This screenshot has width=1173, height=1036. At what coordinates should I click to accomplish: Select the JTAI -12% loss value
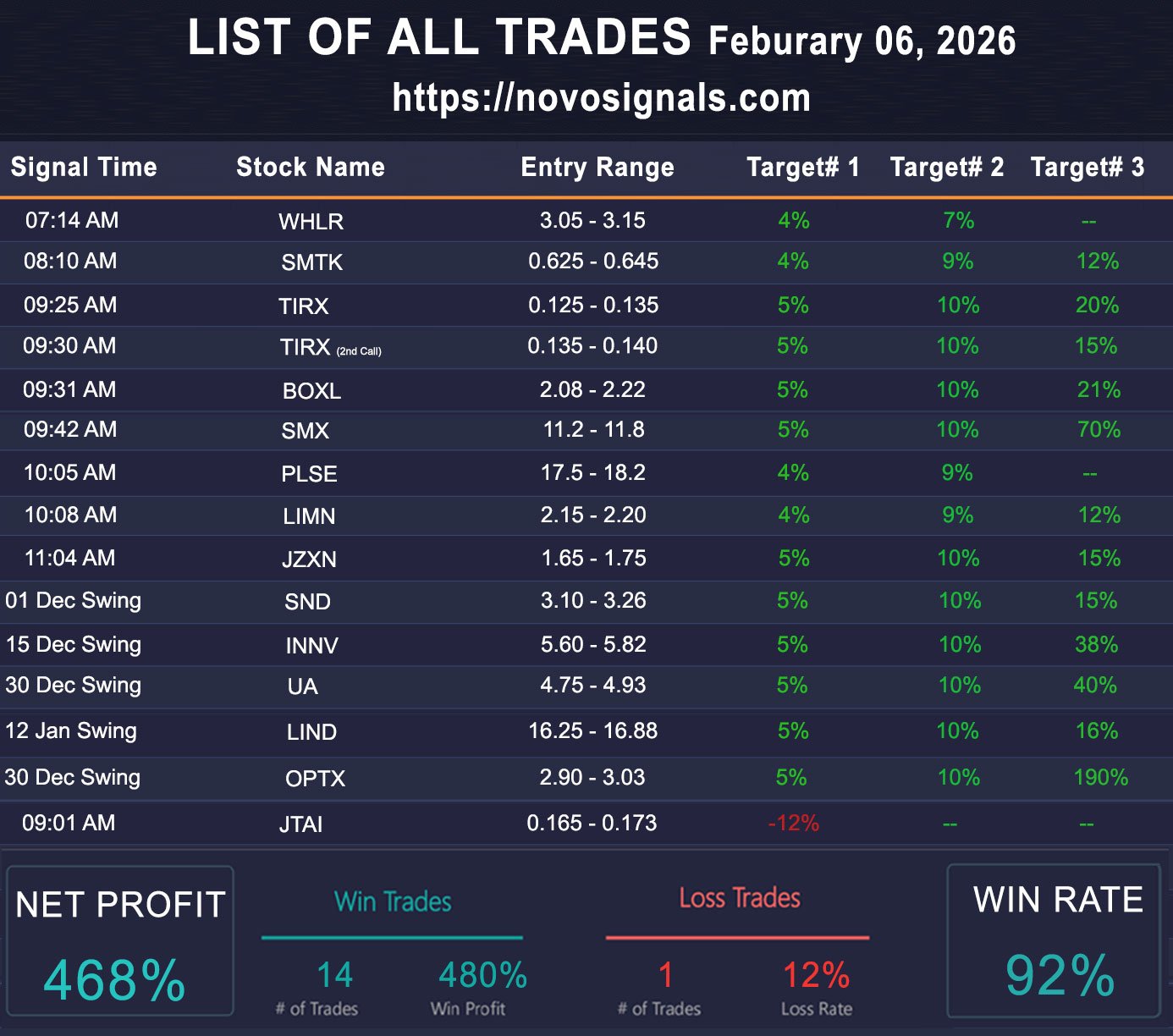[x=793, y=823]
